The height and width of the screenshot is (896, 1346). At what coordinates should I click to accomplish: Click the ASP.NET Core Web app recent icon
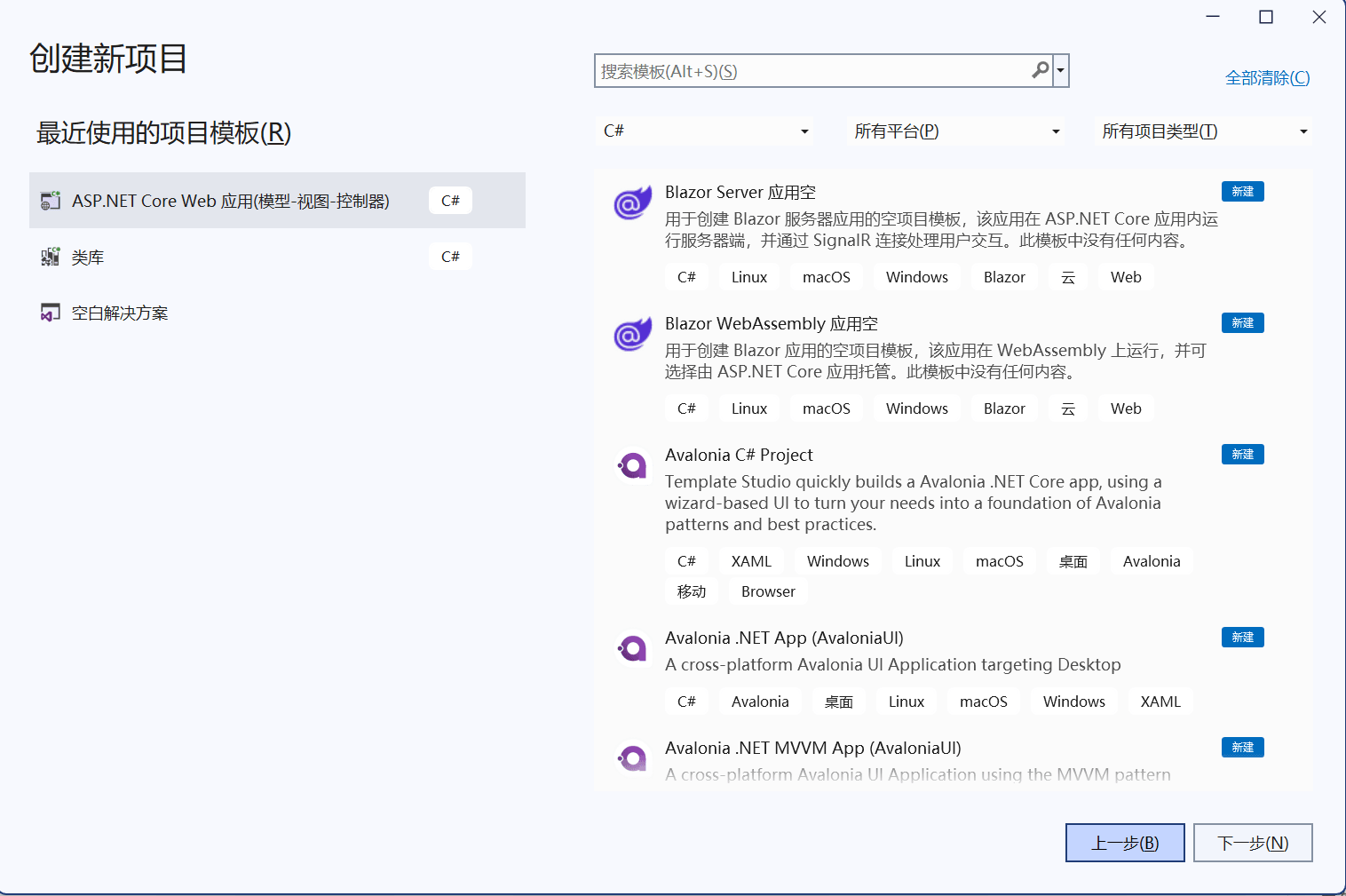[51, 201]
